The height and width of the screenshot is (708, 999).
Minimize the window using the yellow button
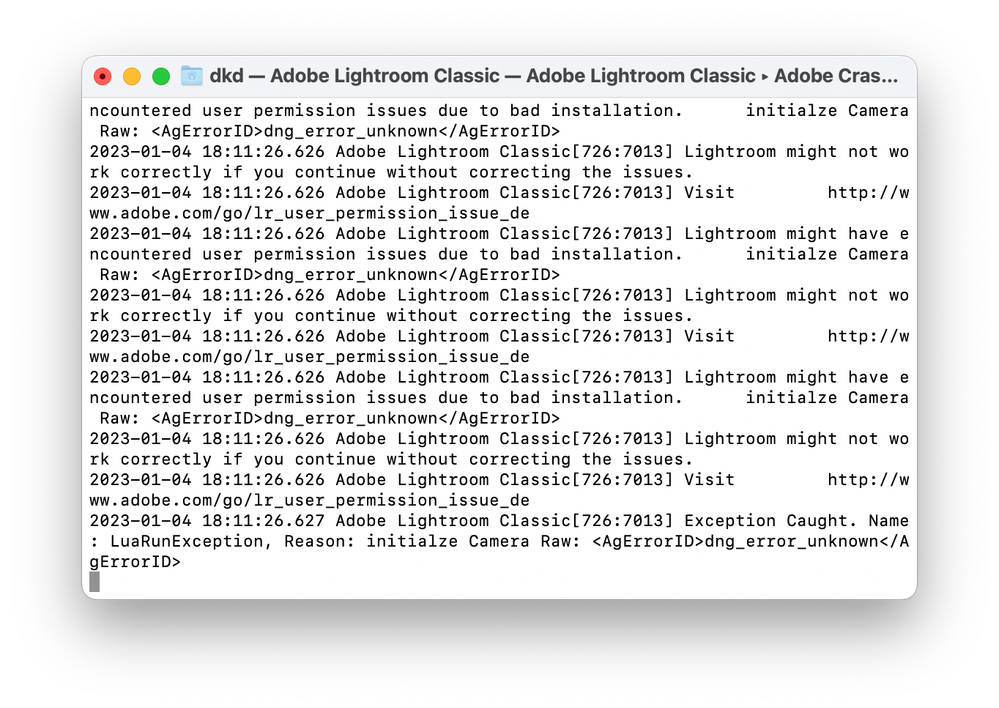click(132, 76)
